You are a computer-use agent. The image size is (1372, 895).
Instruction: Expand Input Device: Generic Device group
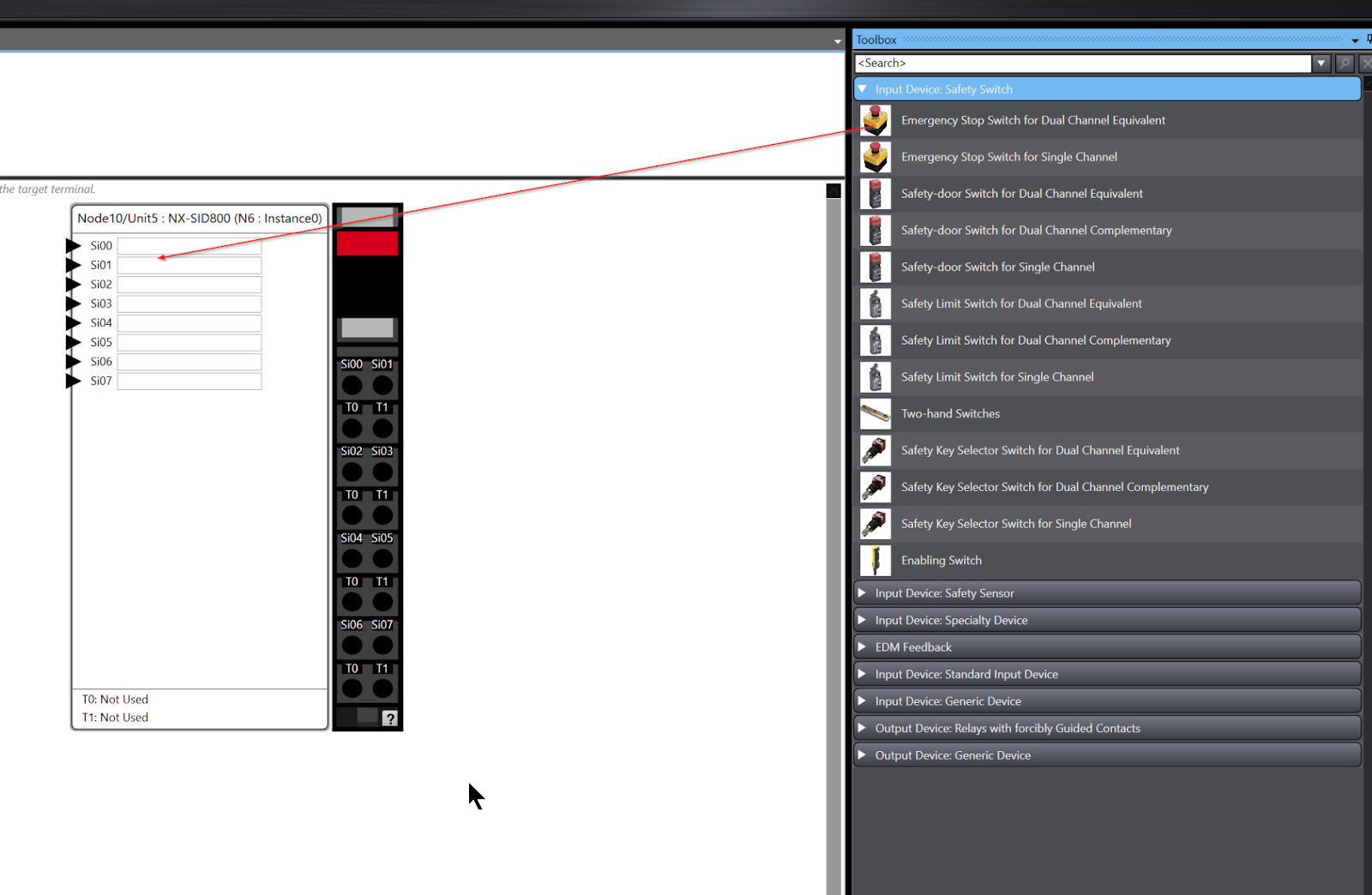(x=863, y=701)
